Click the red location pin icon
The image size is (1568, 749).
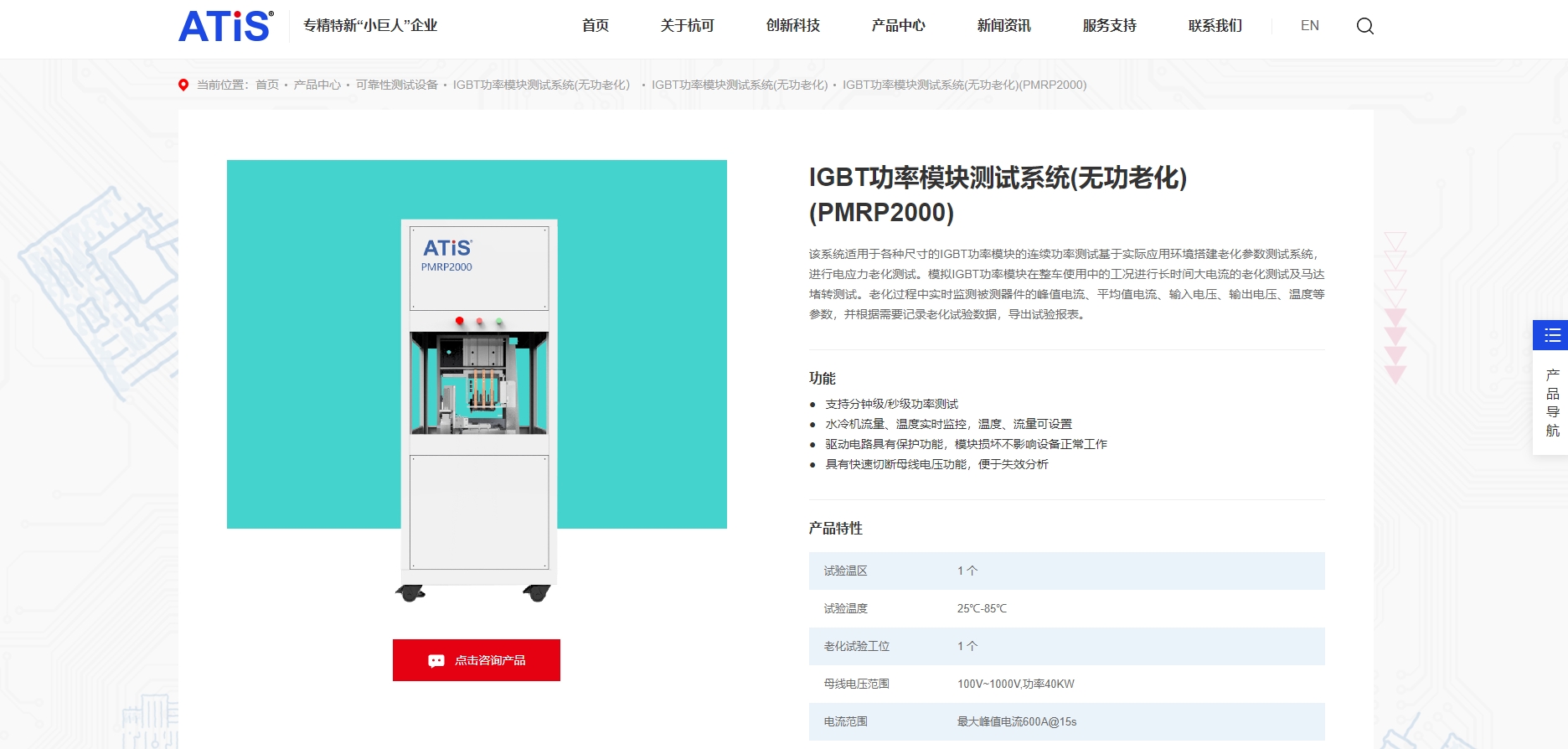coord(183,85)
